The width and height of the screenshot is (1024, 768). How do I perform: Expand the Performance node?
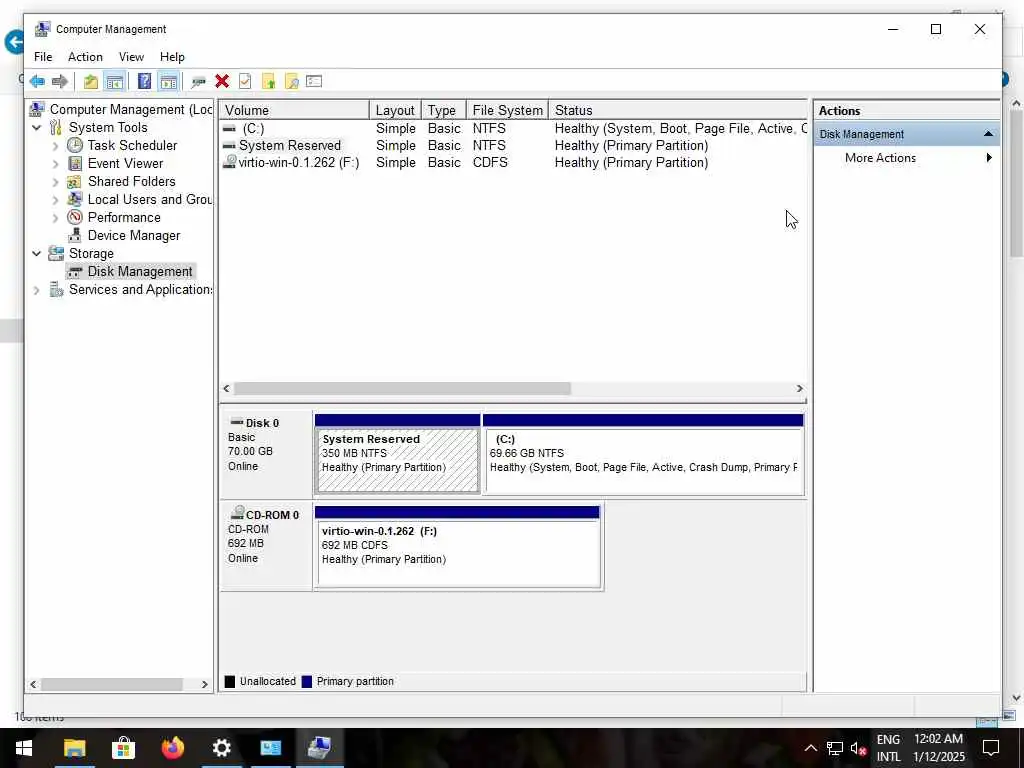56,217
